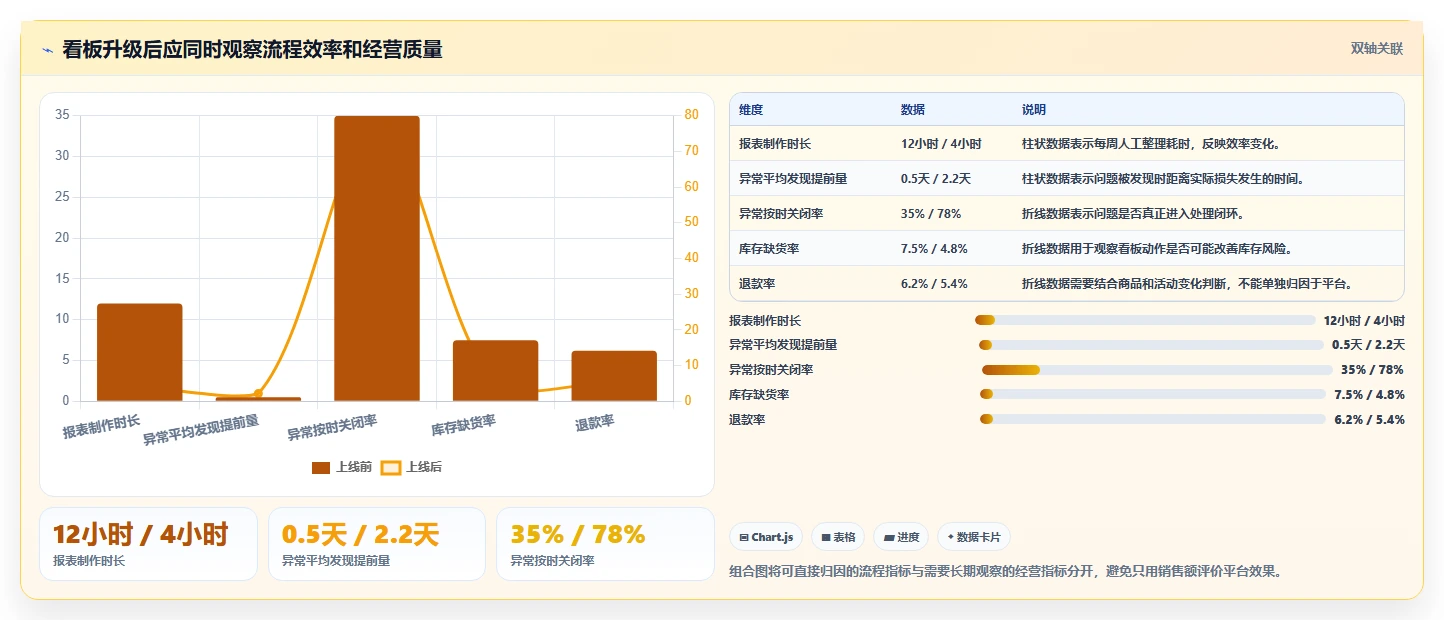This screenshot has width=1444, height=620.
Task: Select the 异常按时关闭率 bar in chart
Action: pyautogui.click(x=377, y=258)
